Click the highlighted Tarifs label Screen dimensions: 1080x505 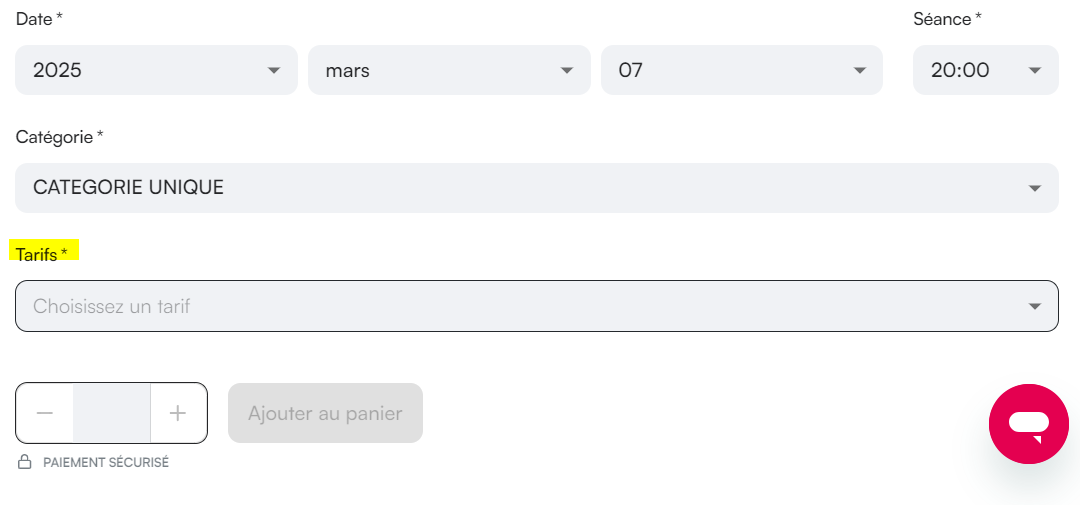[42, 254]
